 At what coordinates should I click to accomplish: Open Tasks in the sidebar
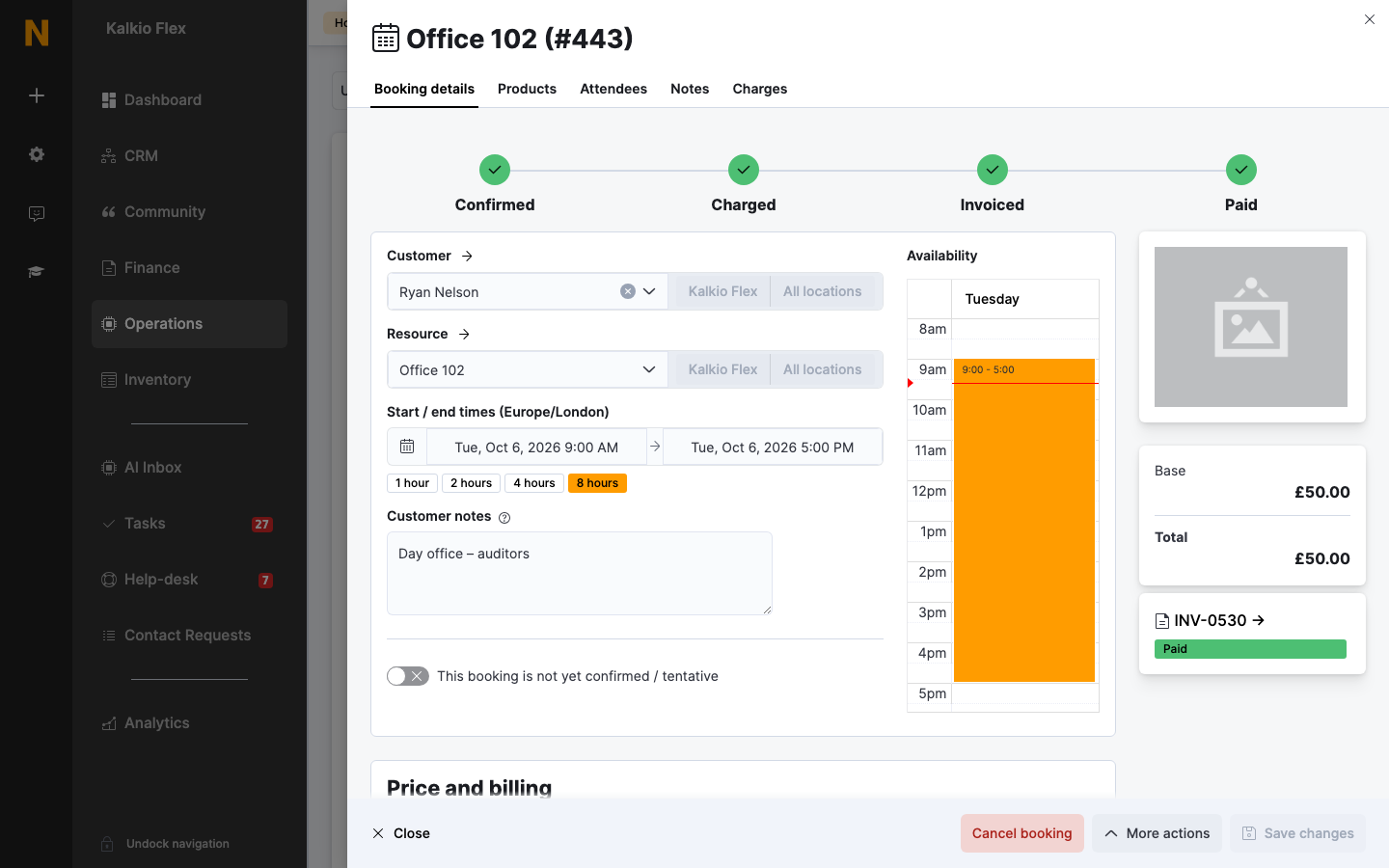[x=189, y=524]
